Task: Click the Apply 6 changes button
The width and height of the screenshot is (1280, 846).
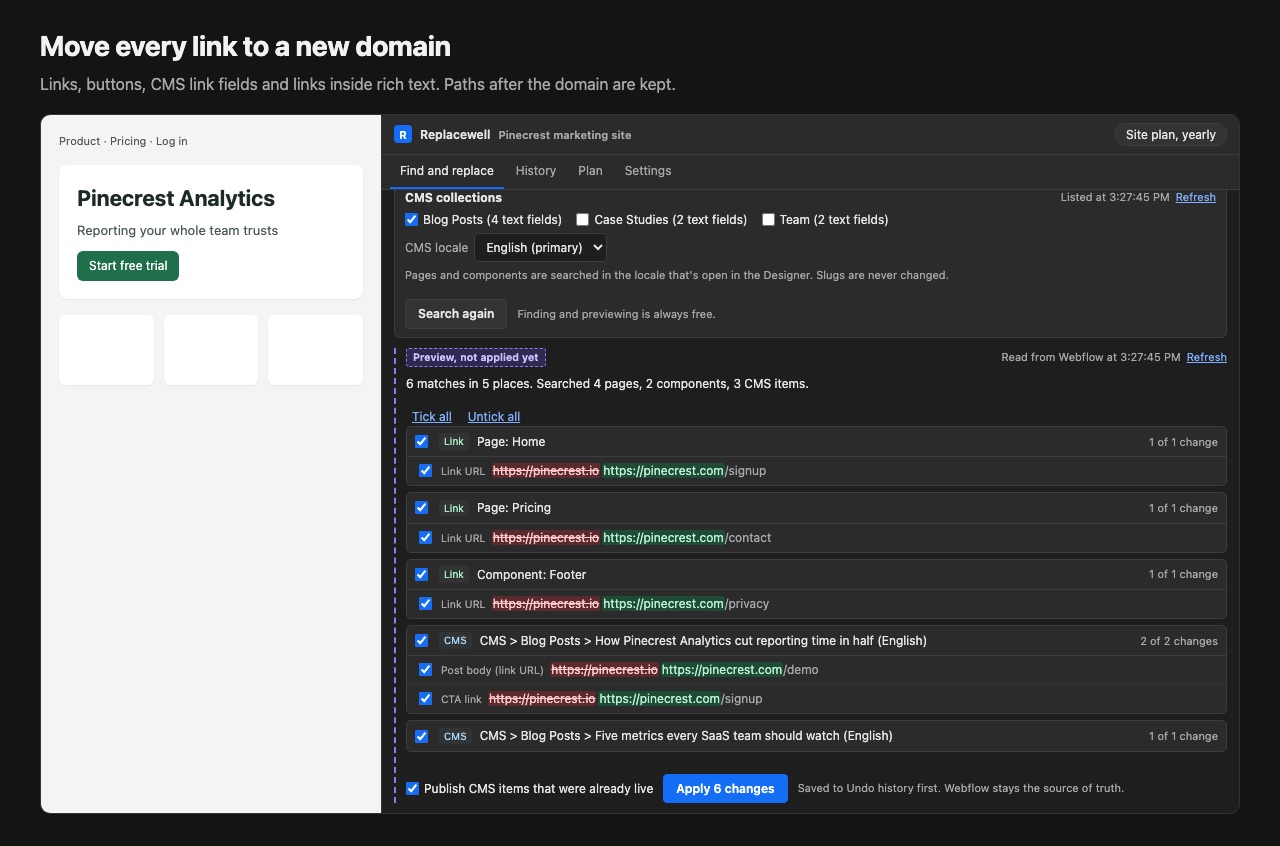Action: 725,789
